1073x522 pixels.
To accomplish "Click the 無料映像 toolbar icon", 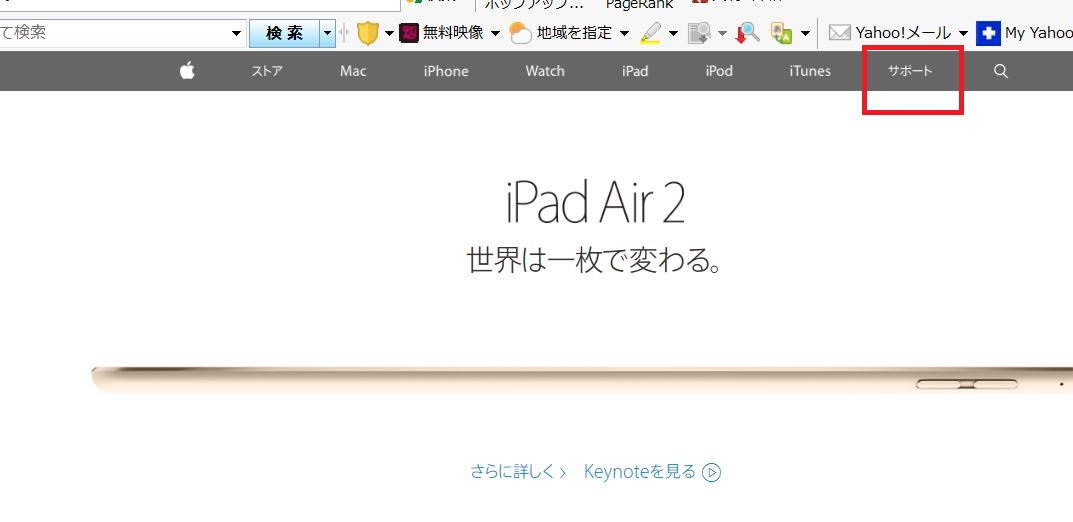I will point(409,32).
